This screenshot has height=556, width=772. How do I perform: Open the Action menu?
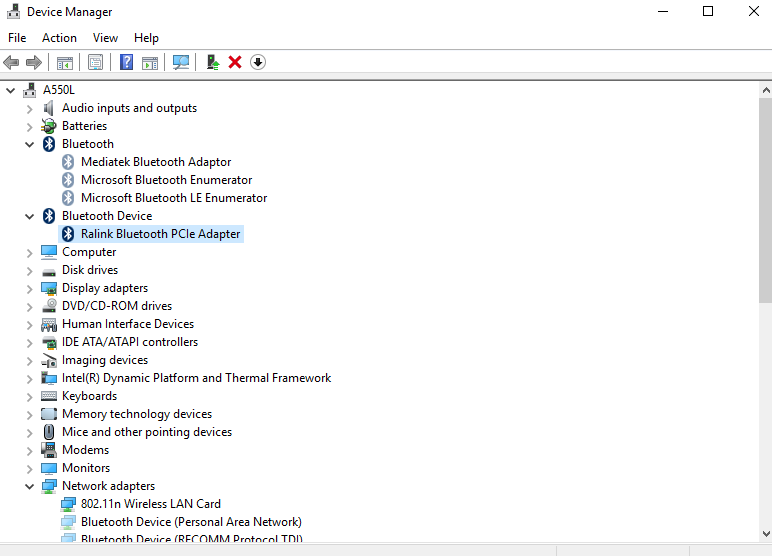point(59,38)
